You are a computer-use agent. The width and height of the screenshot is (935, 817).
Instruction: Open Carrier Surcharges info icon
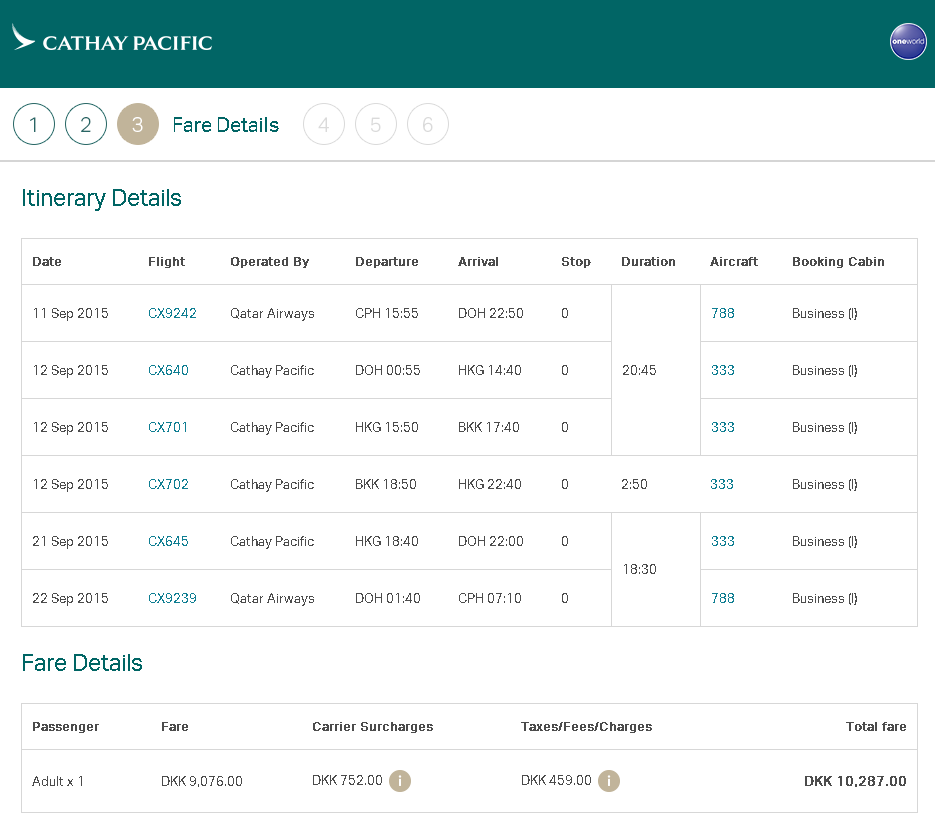[x=400, y=781]
